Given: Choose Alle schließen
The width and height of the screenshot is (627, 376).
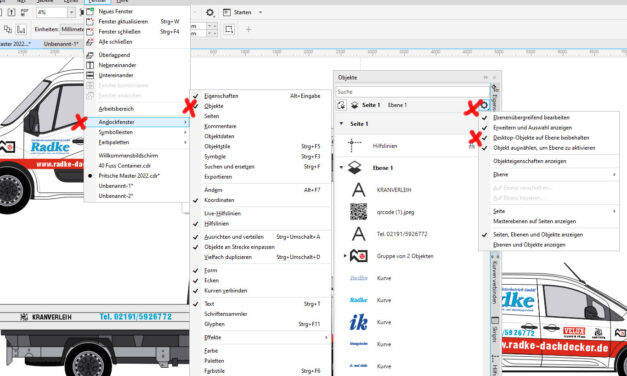Looking at the screenshot, I should [x=115, y=42].
